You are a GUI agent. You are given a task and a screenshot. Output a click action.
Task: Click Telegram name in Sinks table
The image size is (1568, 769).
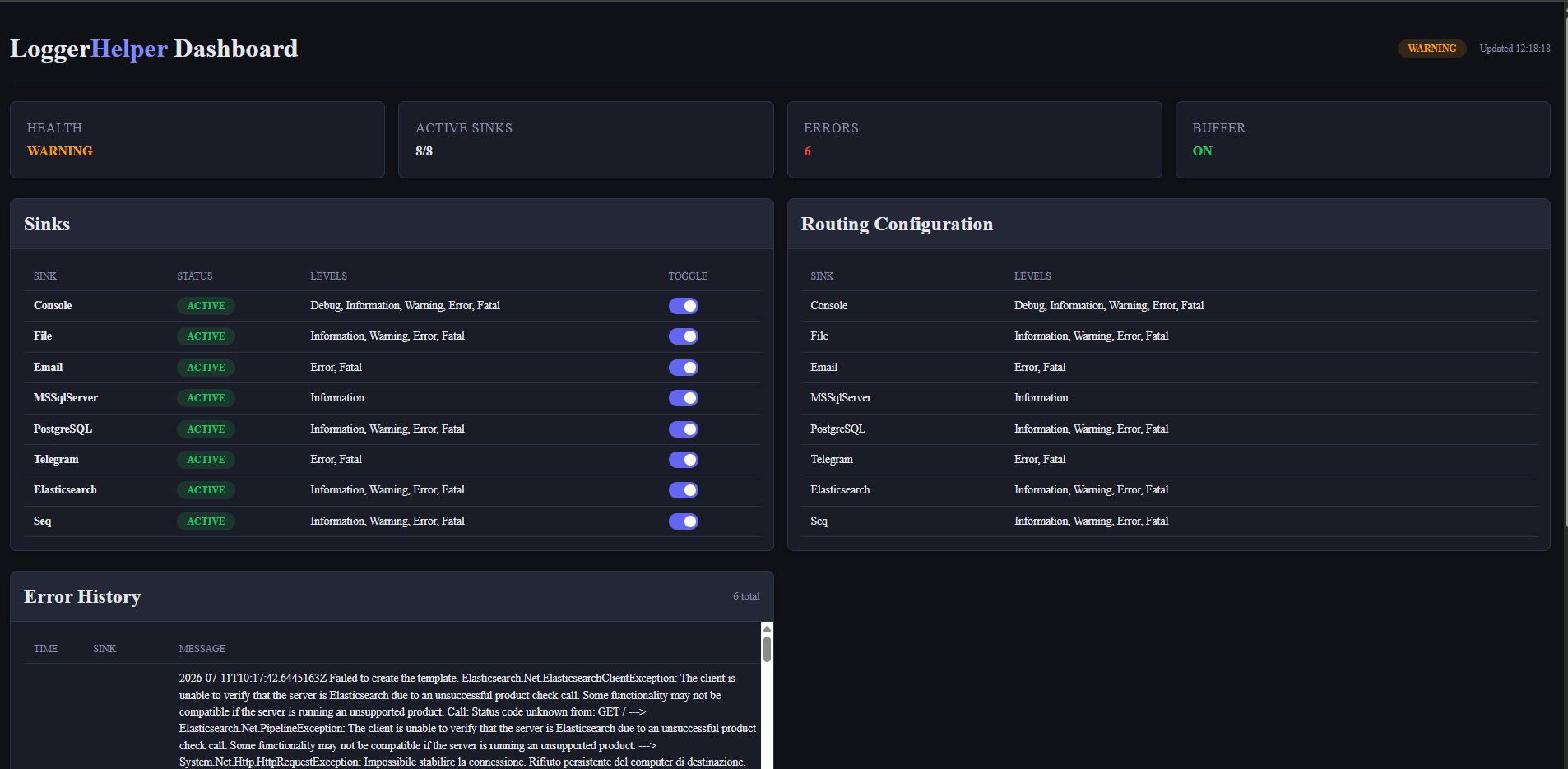pos(56,460)
